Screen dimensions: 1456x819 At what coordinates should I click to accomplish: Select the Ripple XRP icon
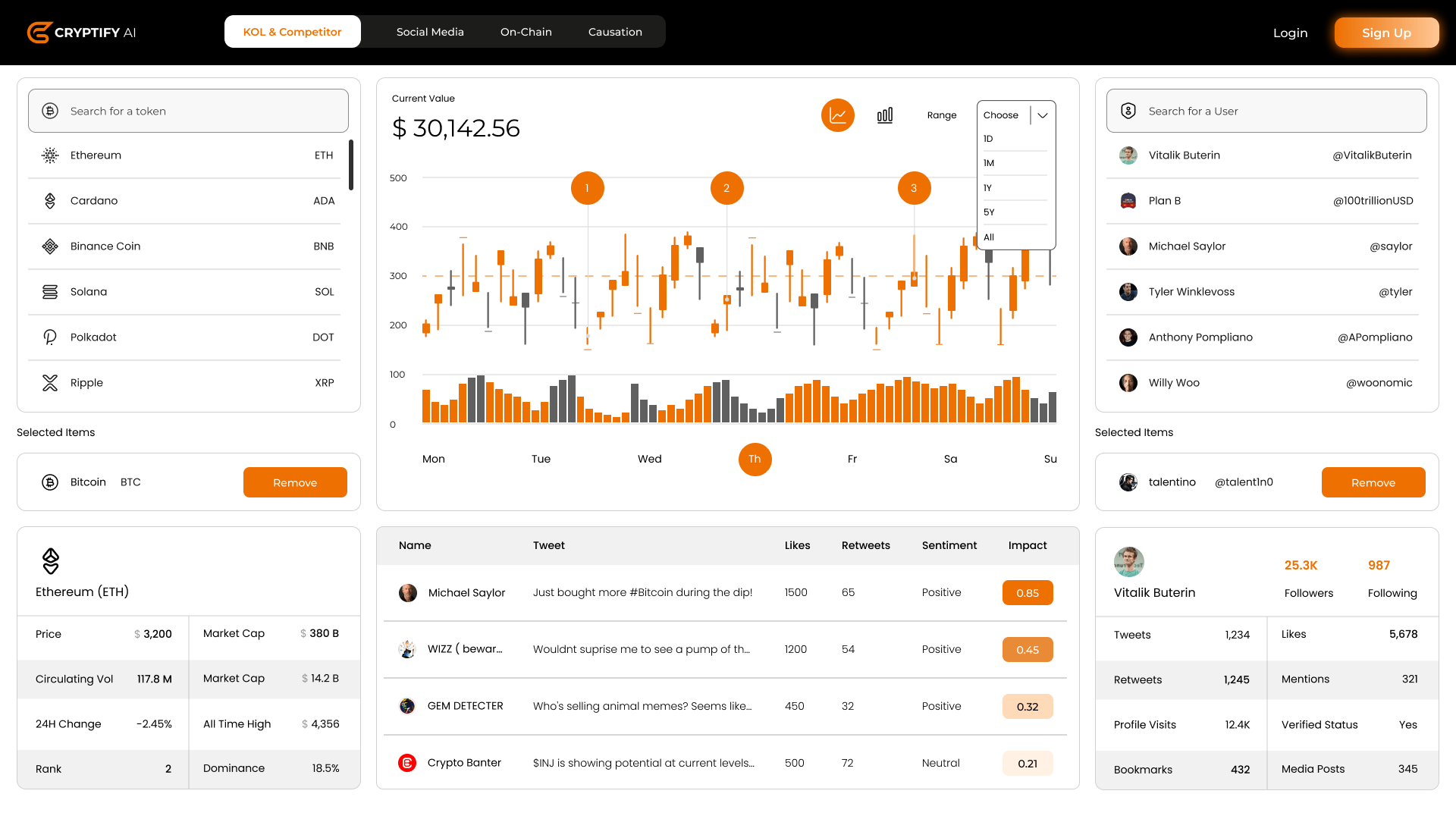coord(50,382)
